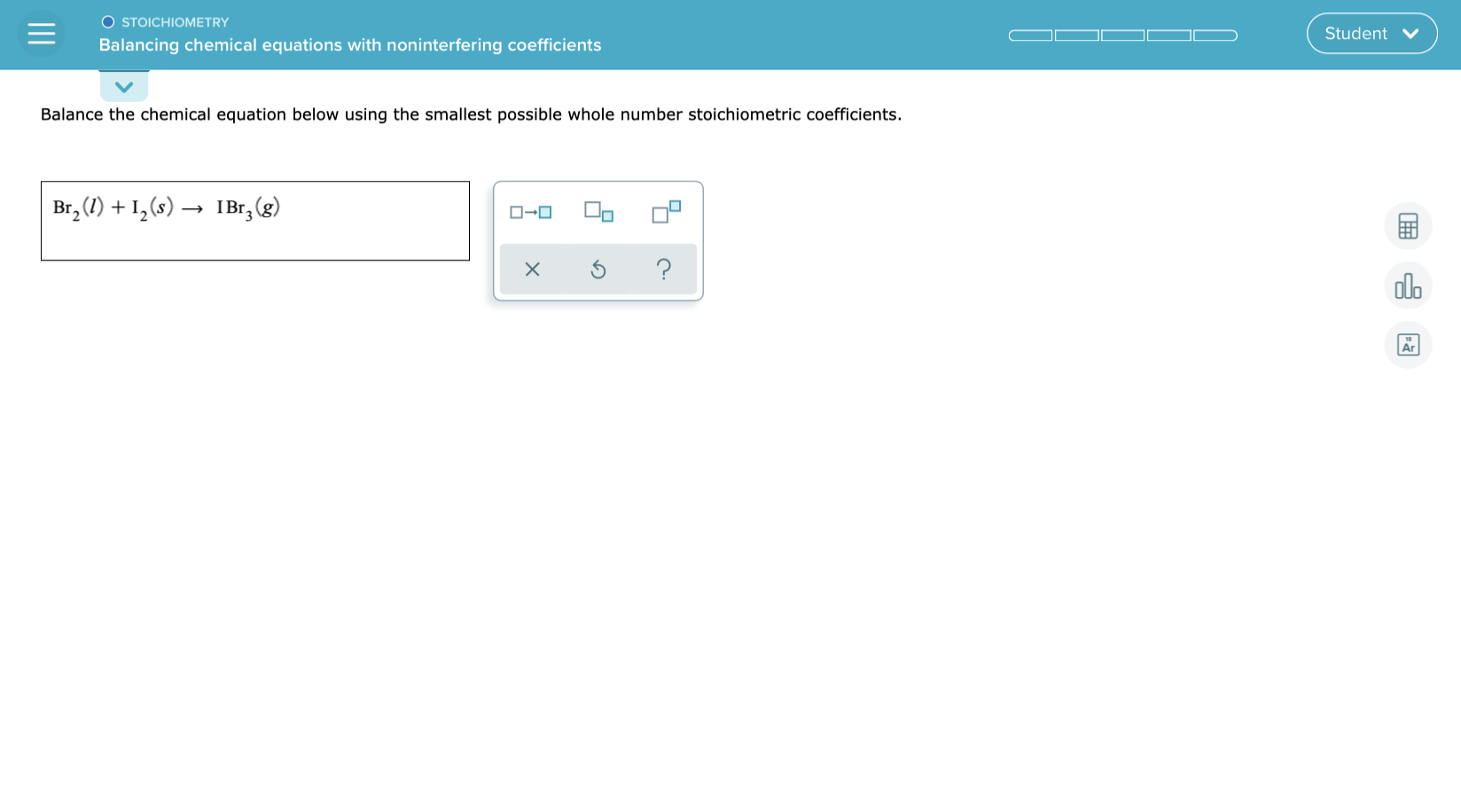This screenshot has width=1461, height=812.
Task: Insert the reaction arrow template
Action: click(x=530, y=212)
